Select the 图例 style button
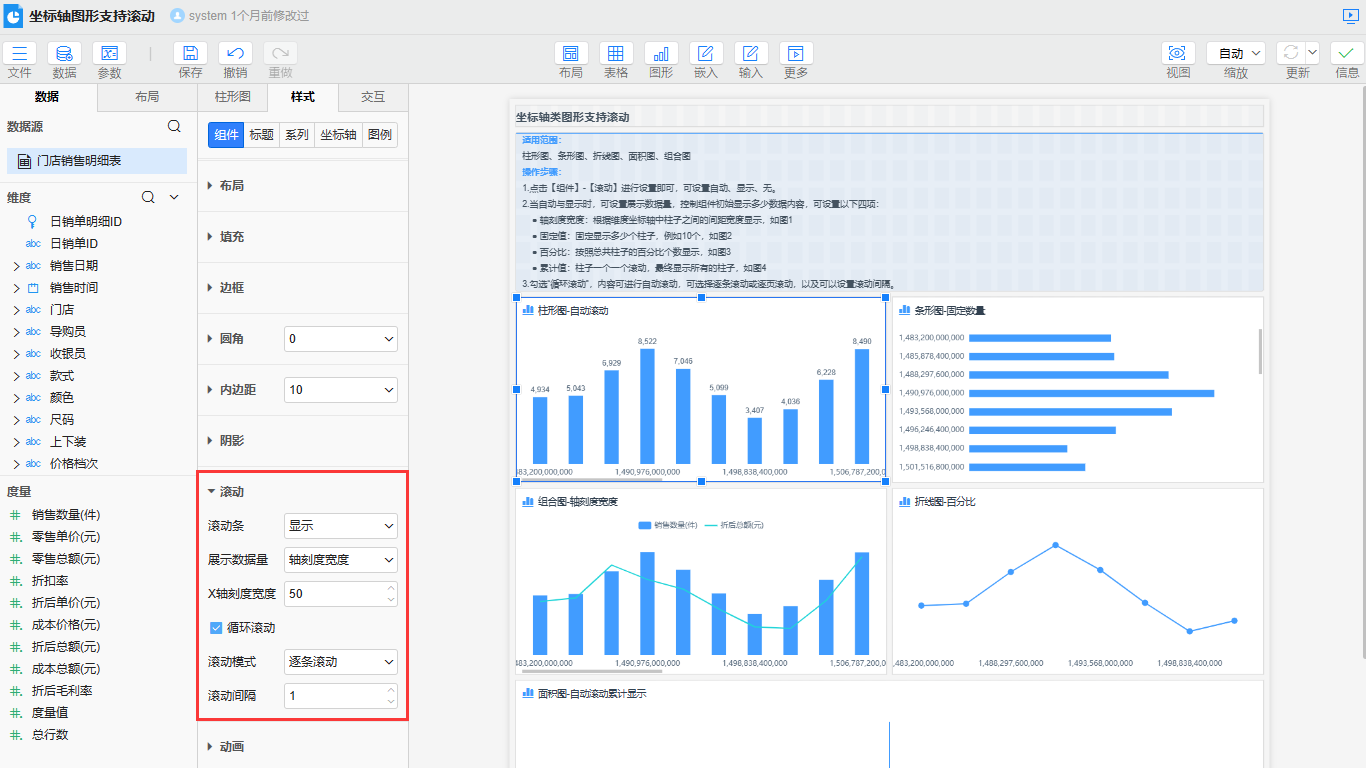1366x768 pixels. [379, 135]
